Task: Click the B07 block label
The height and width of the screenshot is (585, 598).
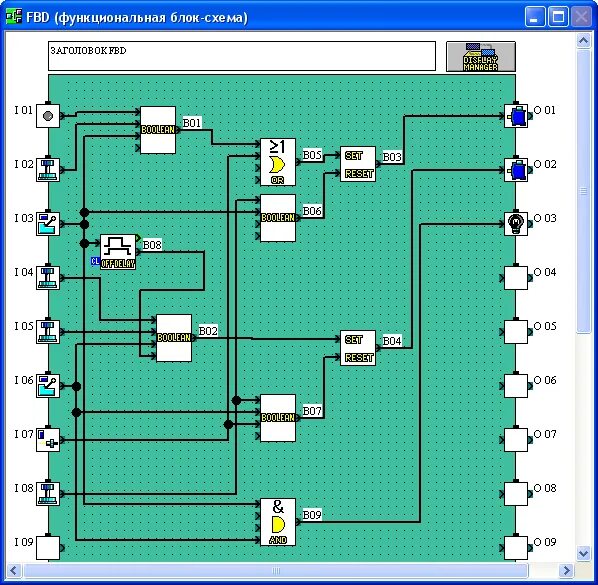Action: tap(312, 411)
